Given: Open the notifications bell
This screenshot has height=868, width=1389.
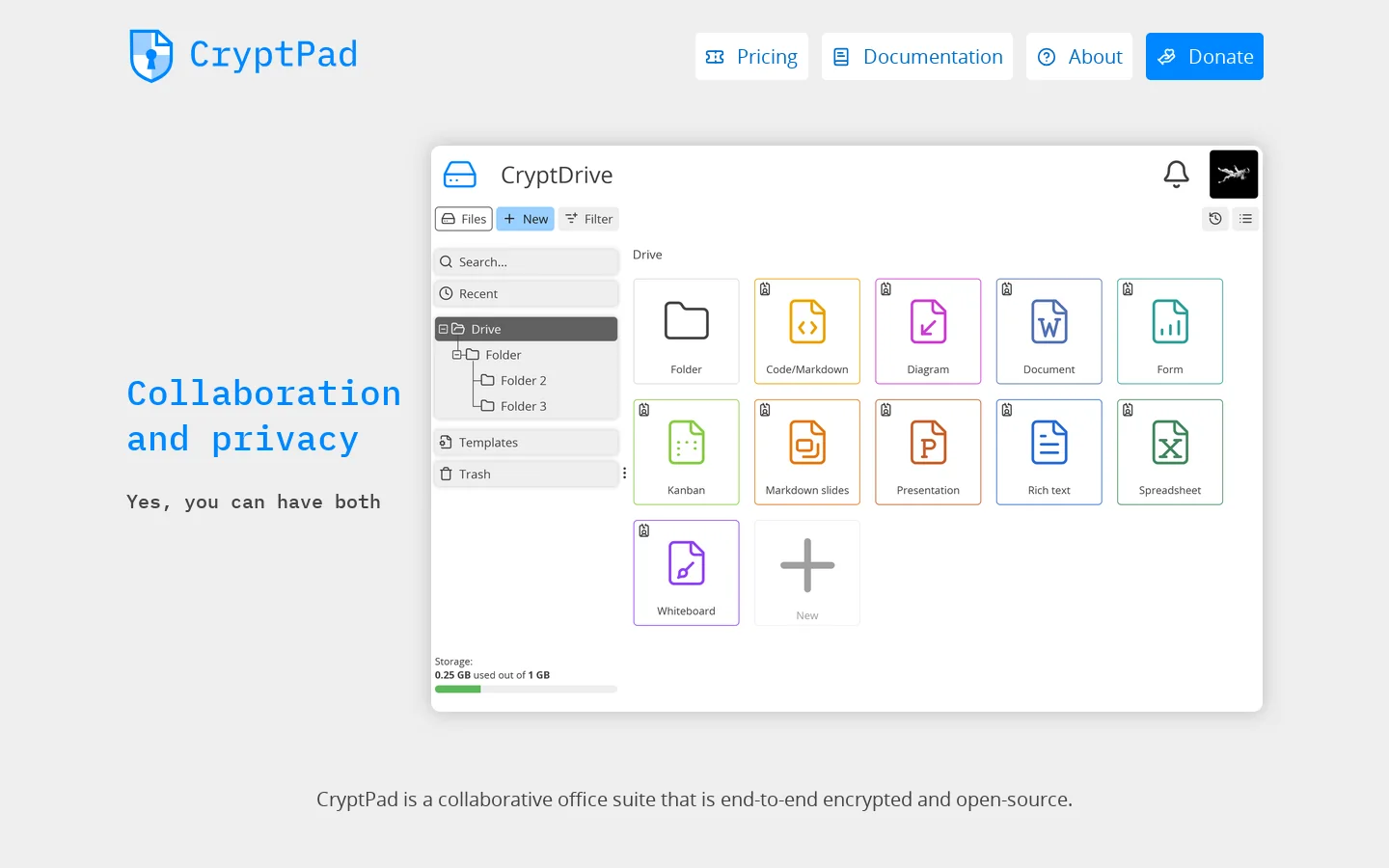Looking at the screenshot, I should pyautogui.click(x=1176, y=175).
